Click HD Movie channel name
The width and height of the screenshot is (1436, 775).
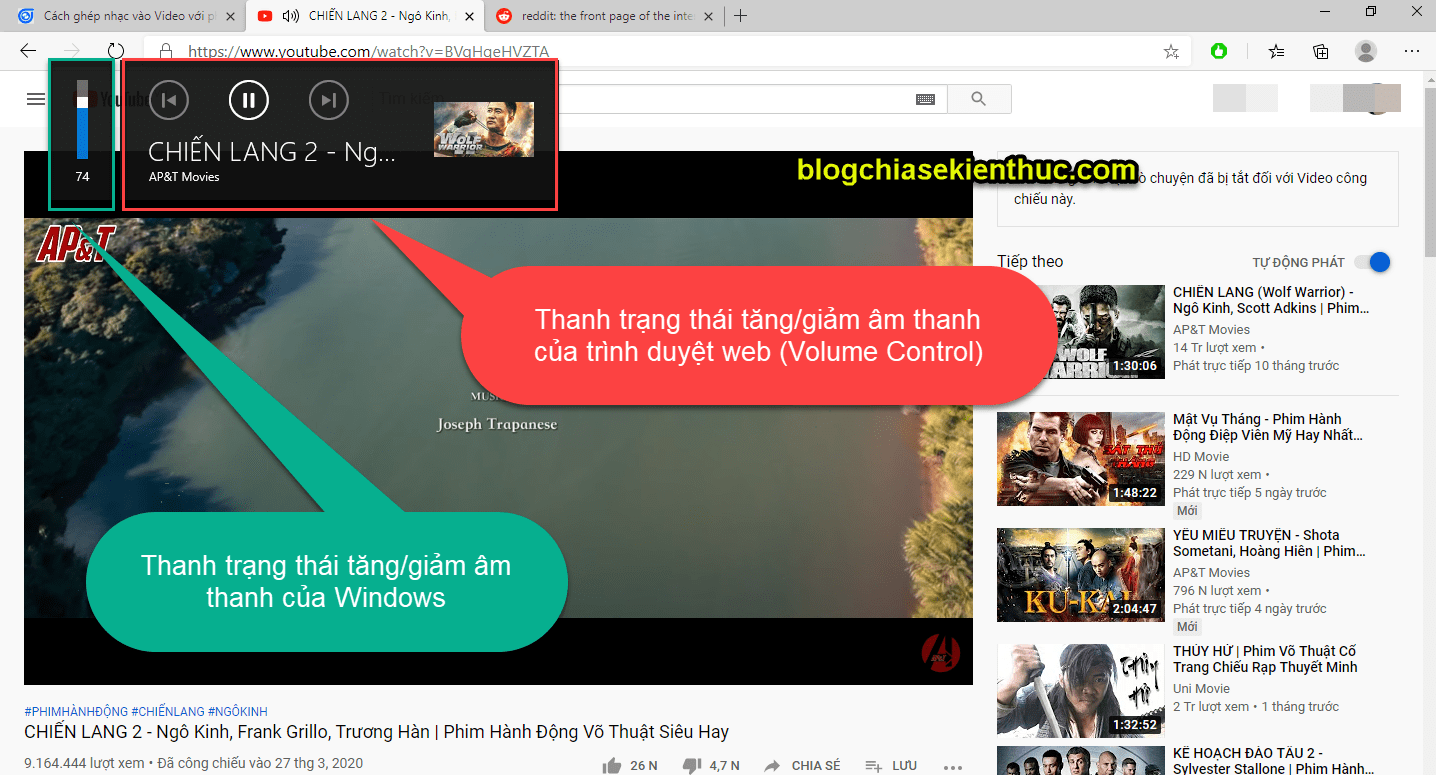click(x=1201, y=456)
